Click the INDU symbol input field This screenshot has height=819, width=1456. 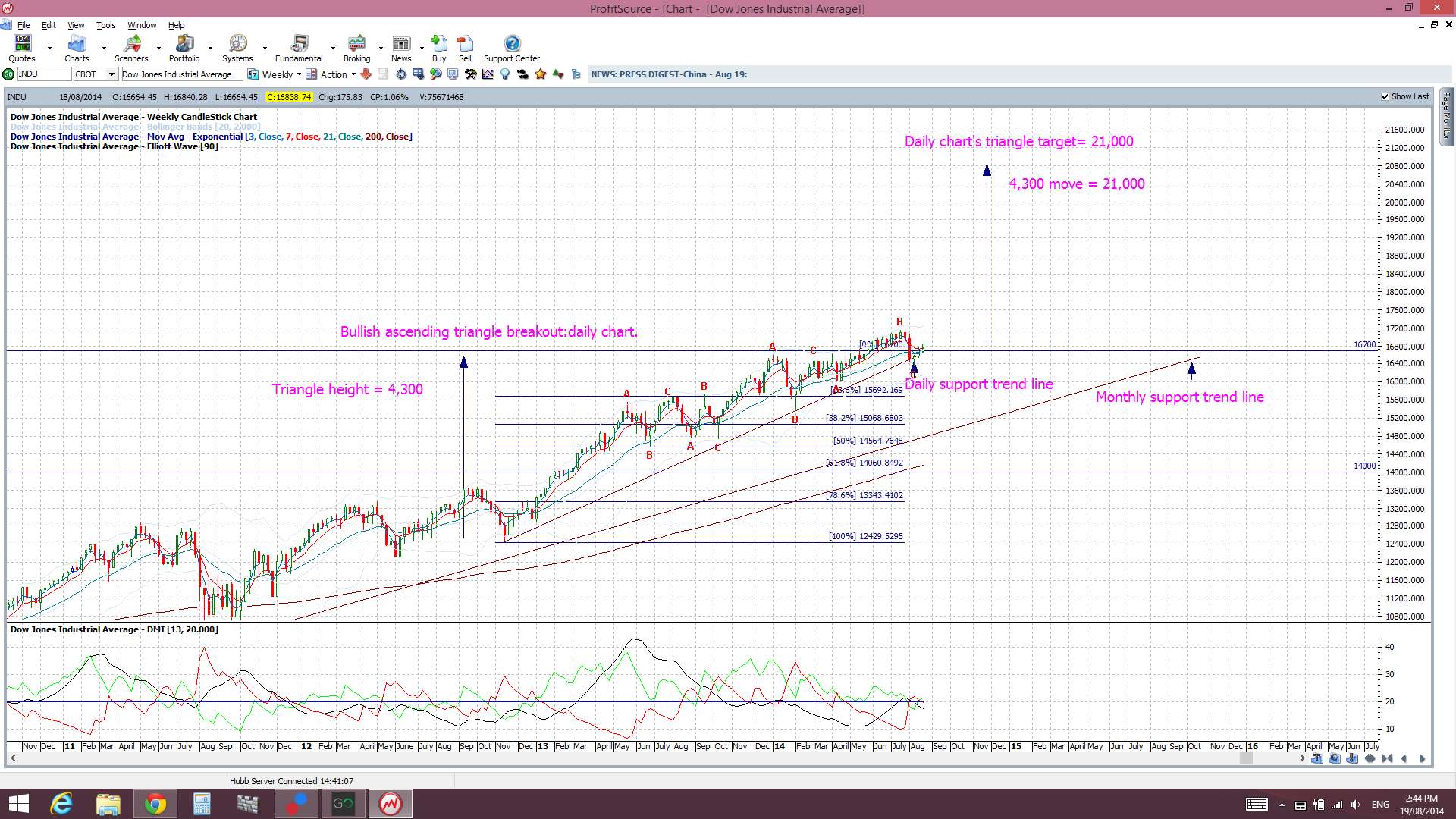click(44, 74)
